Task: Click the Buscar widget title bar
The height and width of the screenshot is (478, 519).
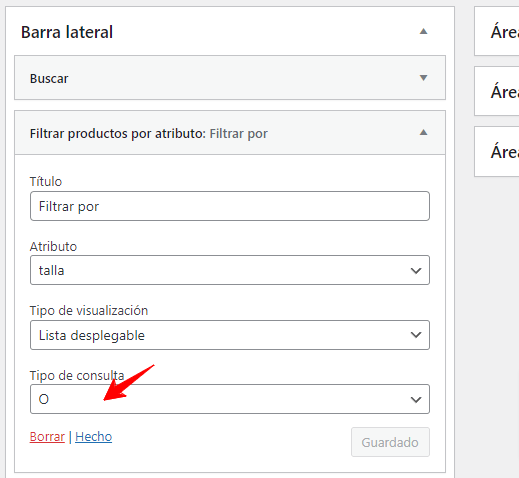Action: (230, 78)
